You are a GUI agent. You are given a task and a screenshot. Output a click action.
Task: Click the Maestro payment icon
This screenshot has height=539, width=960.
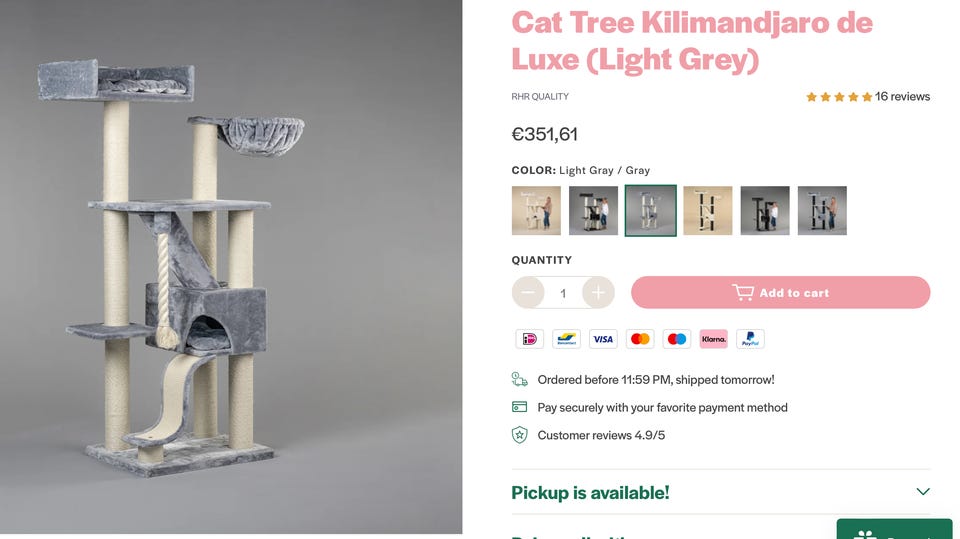click(677, 339)
